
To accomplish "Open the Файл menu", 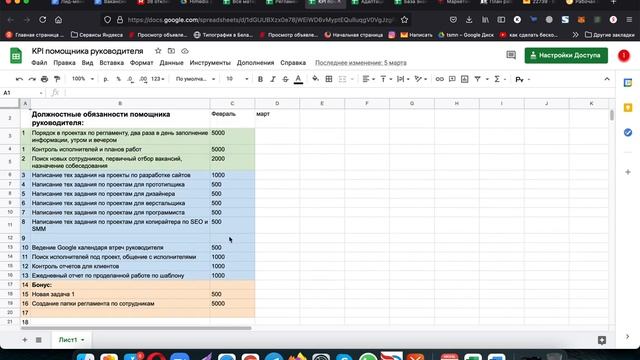I will pos(39,63).
